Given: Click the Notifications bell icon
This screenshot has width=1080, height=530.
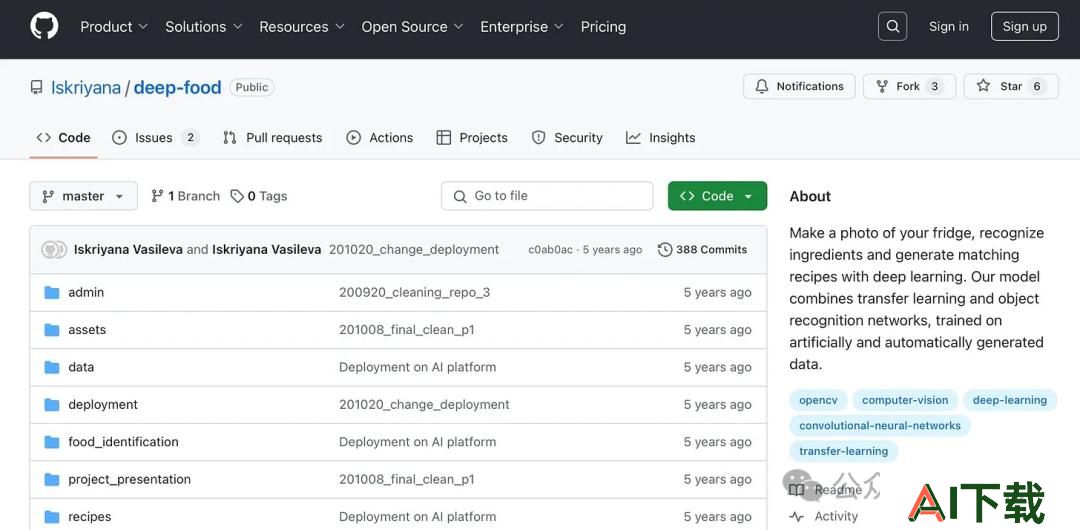Looking at the screenshot, I should (762, 86).
